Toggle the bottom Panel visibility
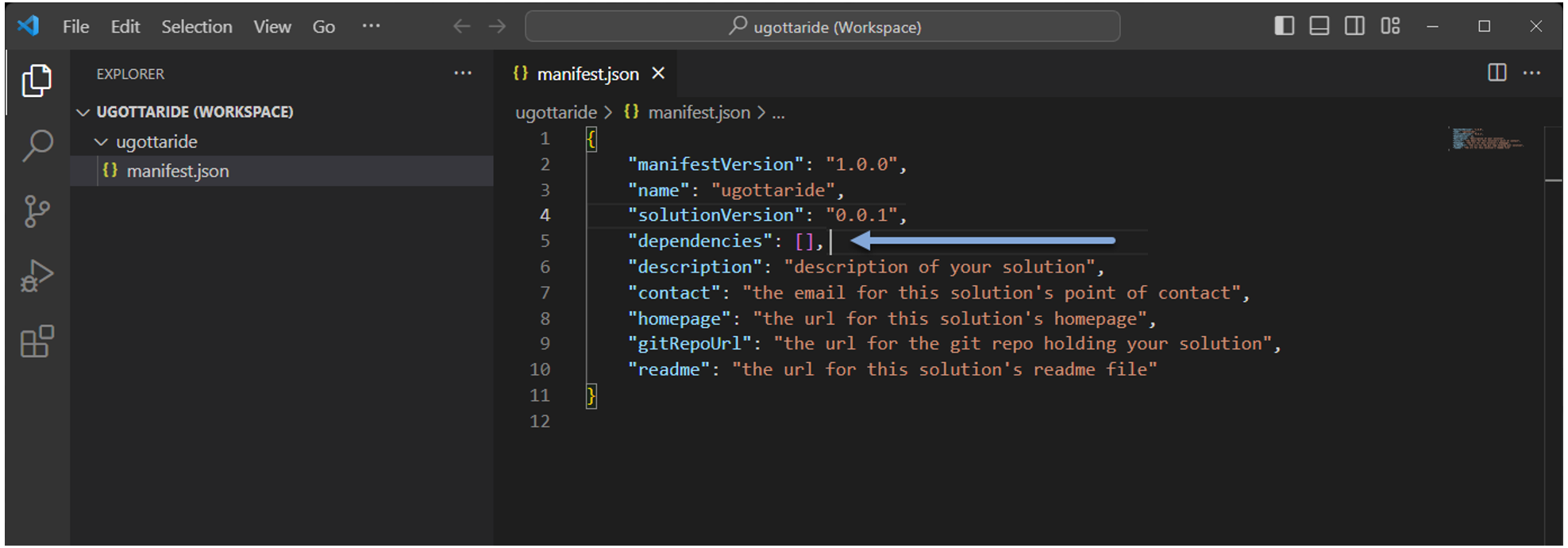Screen dimensions: 1568x548 click(1320, 26)
